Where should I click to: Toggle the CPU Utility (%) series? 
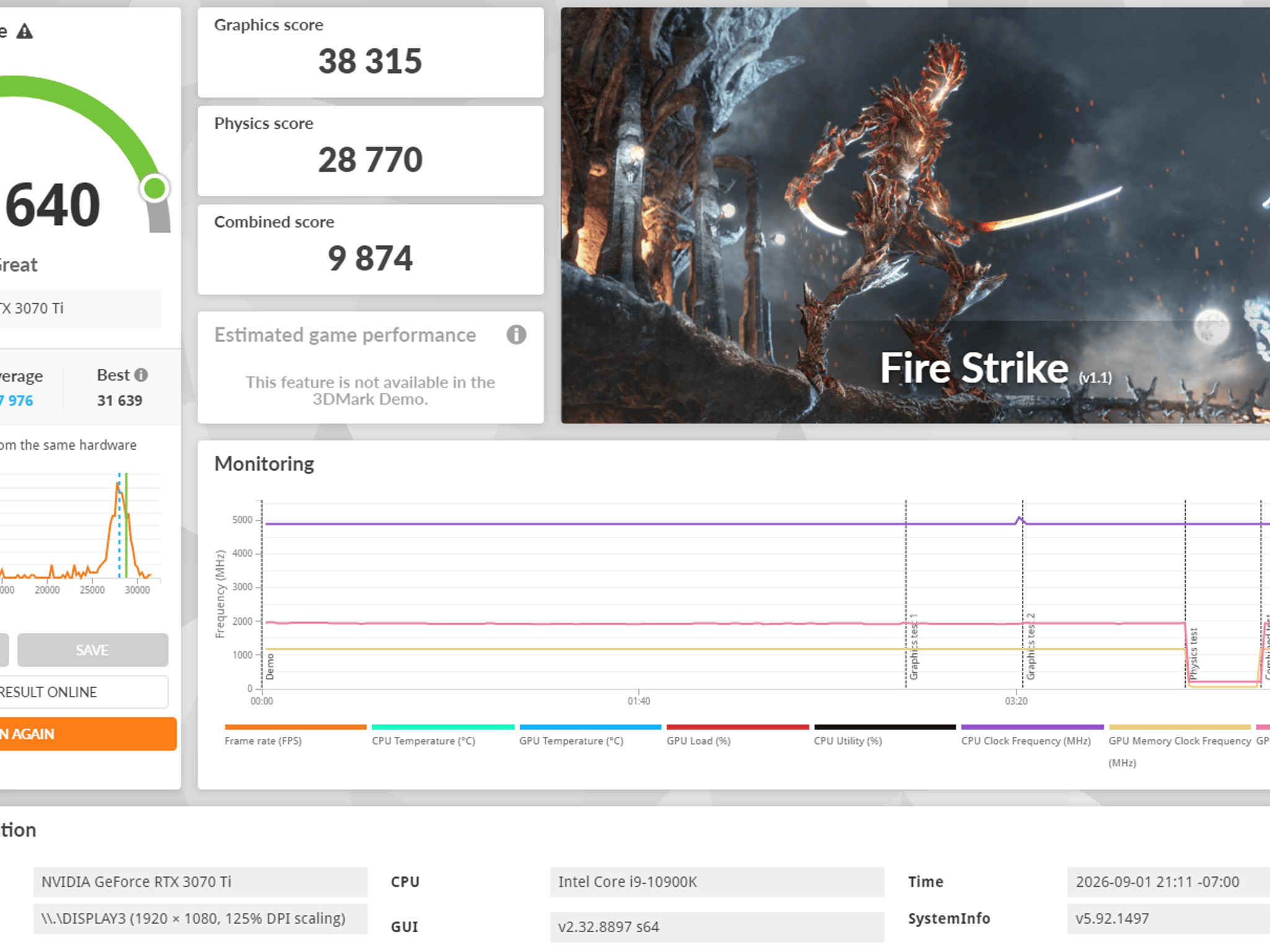click(885, 736)
